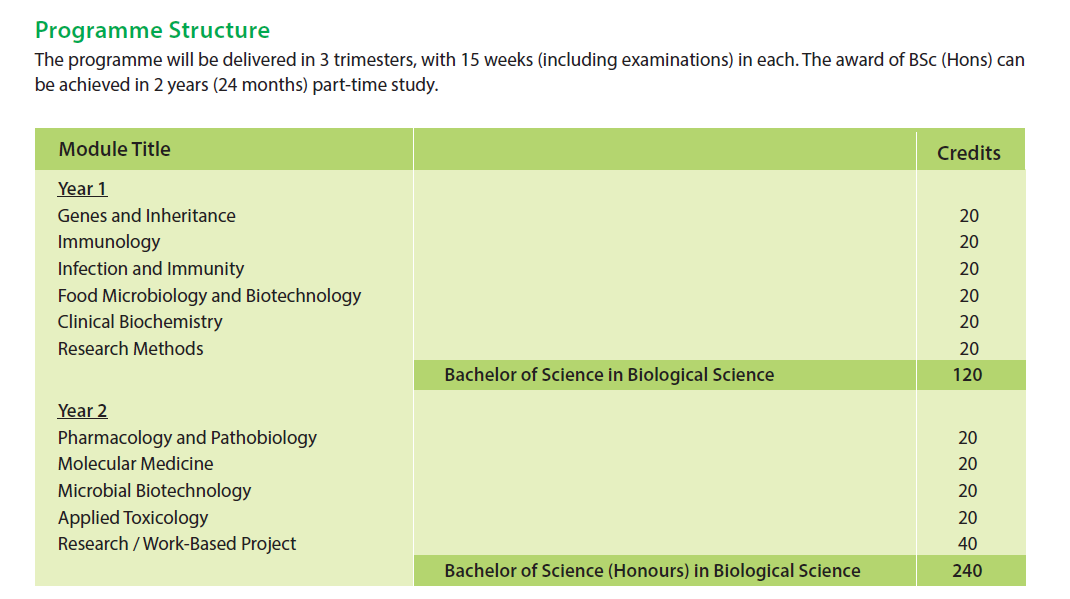Select the Module Title column header
Image resolution: width=1070 pixels, height=599 pixels.
[x=115, y=149]
